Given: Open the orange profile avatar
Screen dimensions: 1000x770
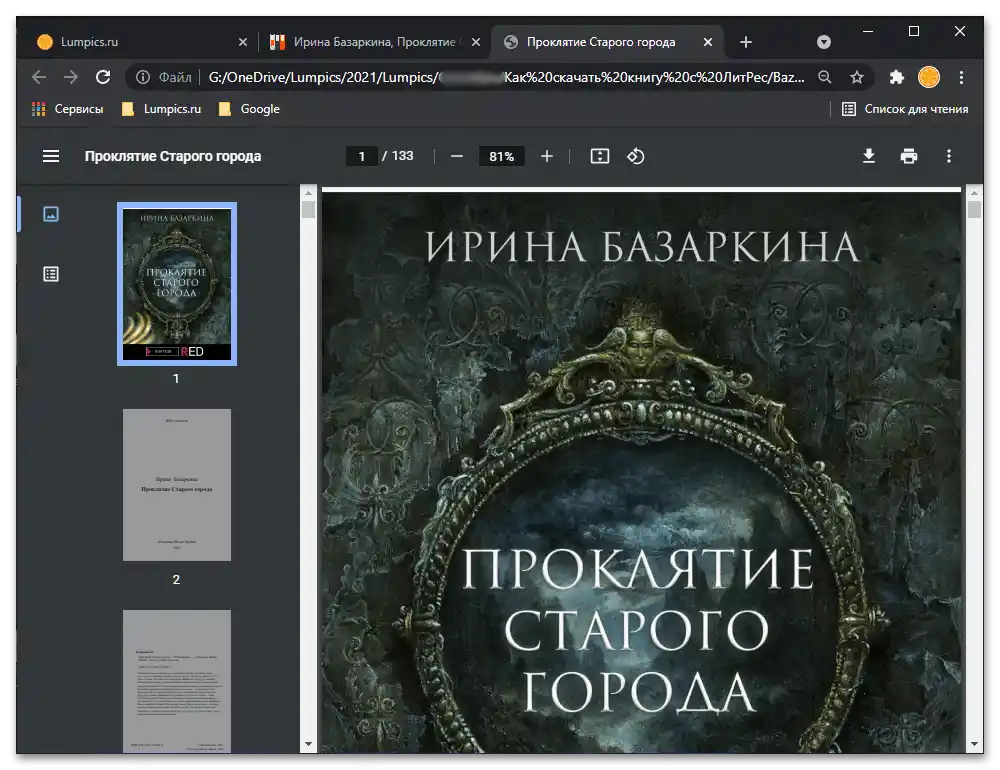Looking at the screenshot, I should point(929,77).
